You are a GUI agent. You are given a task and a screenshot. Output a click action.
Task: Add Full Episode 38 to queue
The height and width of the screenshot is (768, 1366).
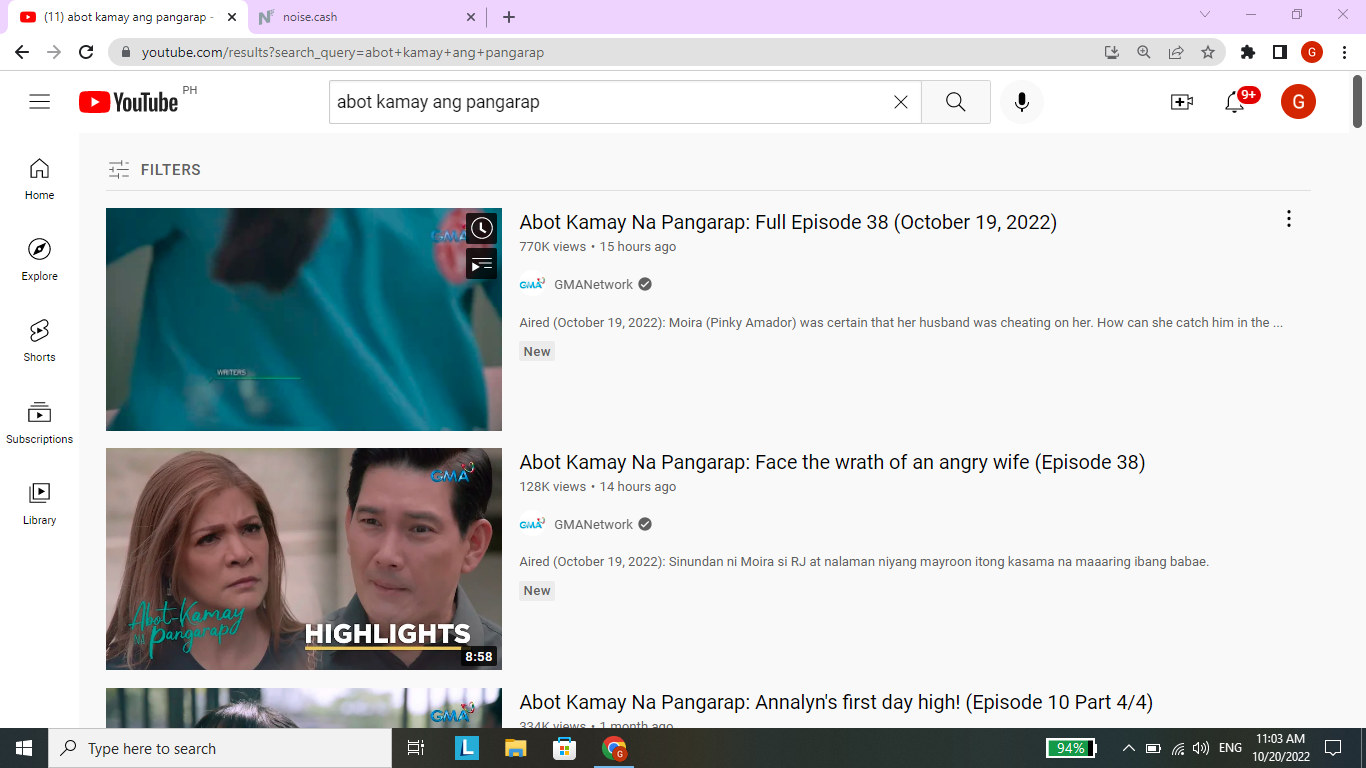click(482, 264)
